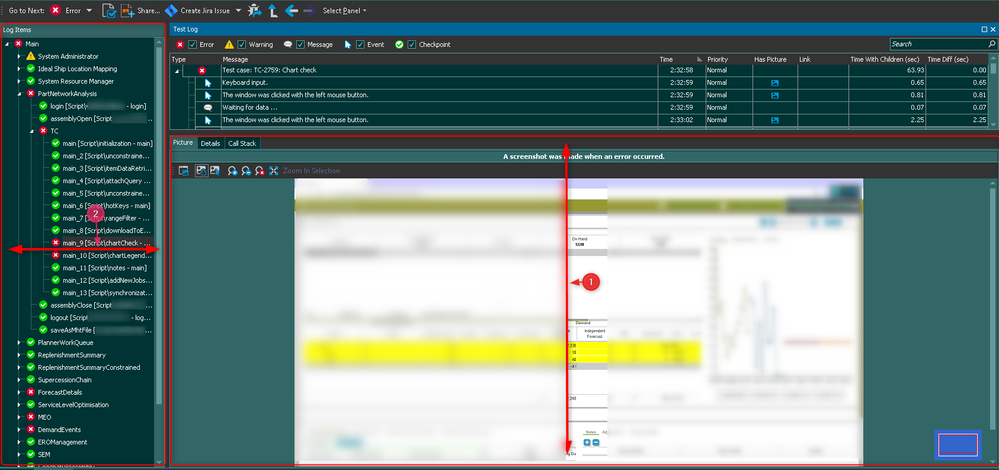
Task: Expand the PlannerWorkQueue tree node
Action: point(19,343)
